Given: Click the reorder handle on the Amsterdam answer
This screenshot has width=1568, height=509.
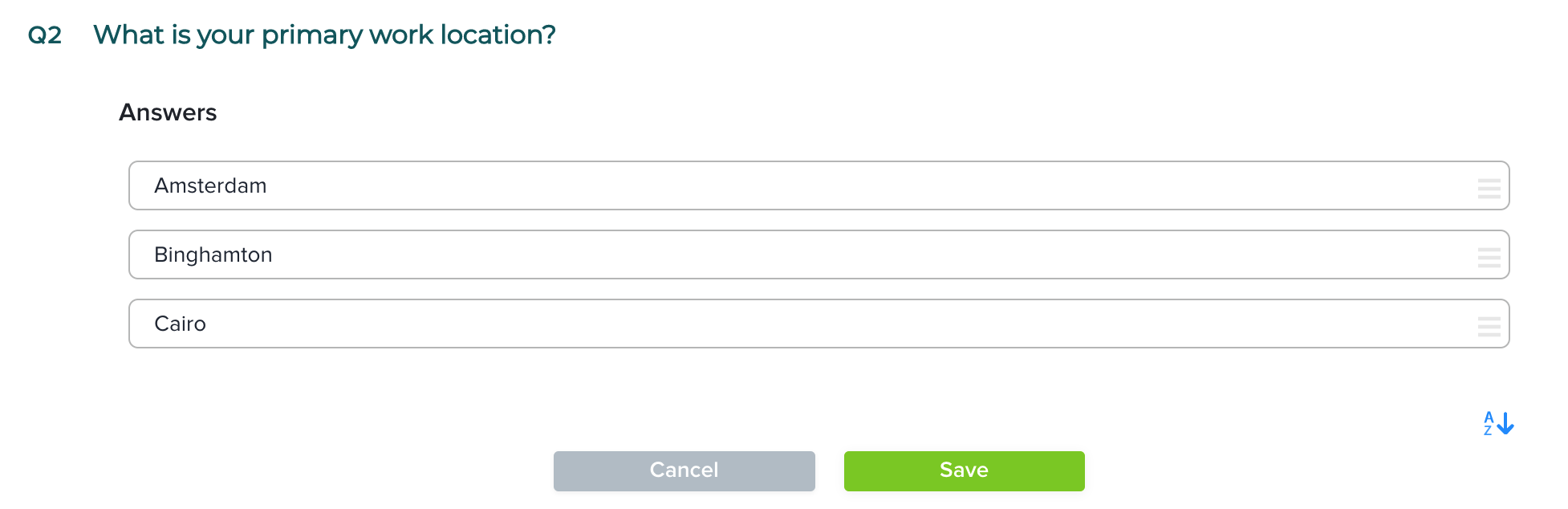Looking at the screenshot, I should click(x=1489, y=189).
